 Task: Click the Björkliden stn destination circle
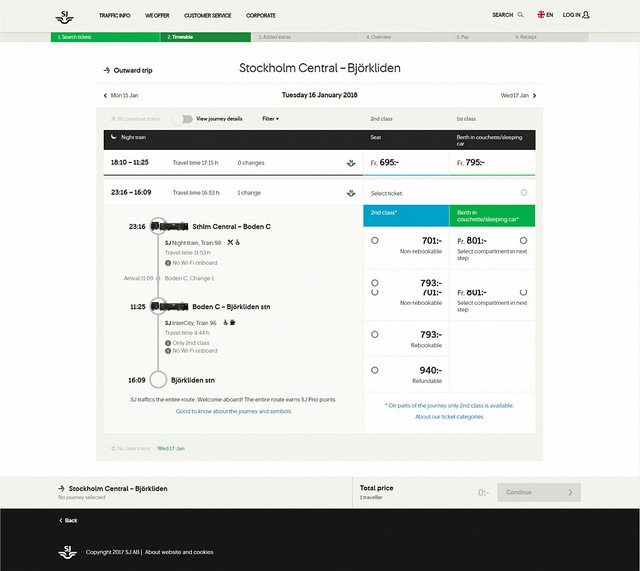tap(158, 380)
